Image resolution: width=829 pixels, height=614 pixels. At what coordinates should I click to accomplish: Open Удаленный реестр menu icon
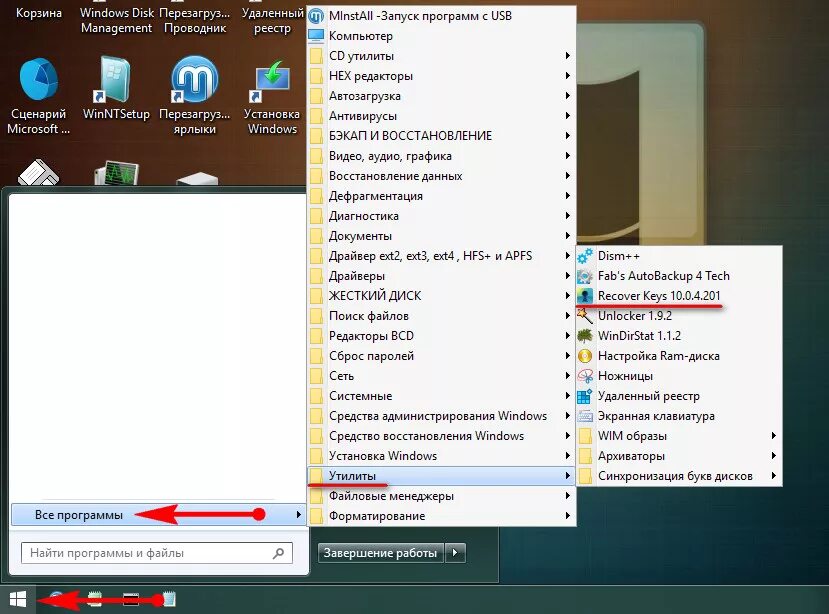585,396
